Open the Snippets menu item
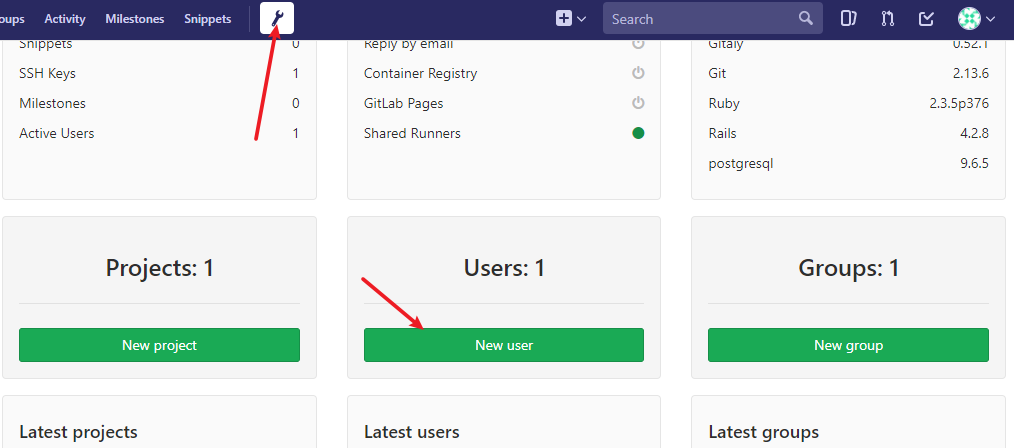 tap(208, 19)
